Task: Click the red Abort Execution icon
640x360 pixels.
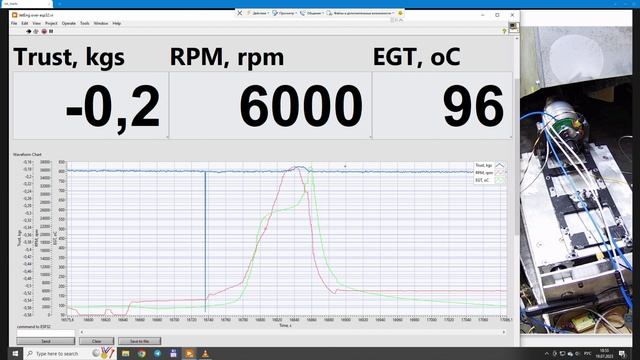Action: [x=44, y=31]
